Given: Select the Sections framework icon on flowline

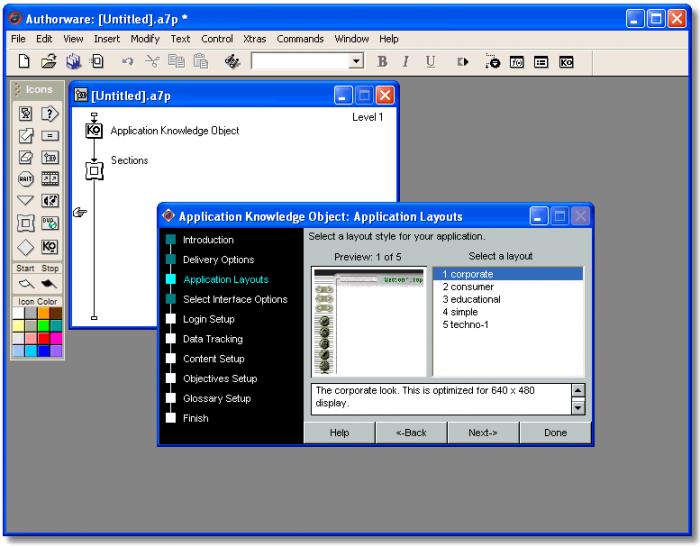Looking at the screenshot, I should [x=94, y=171].
